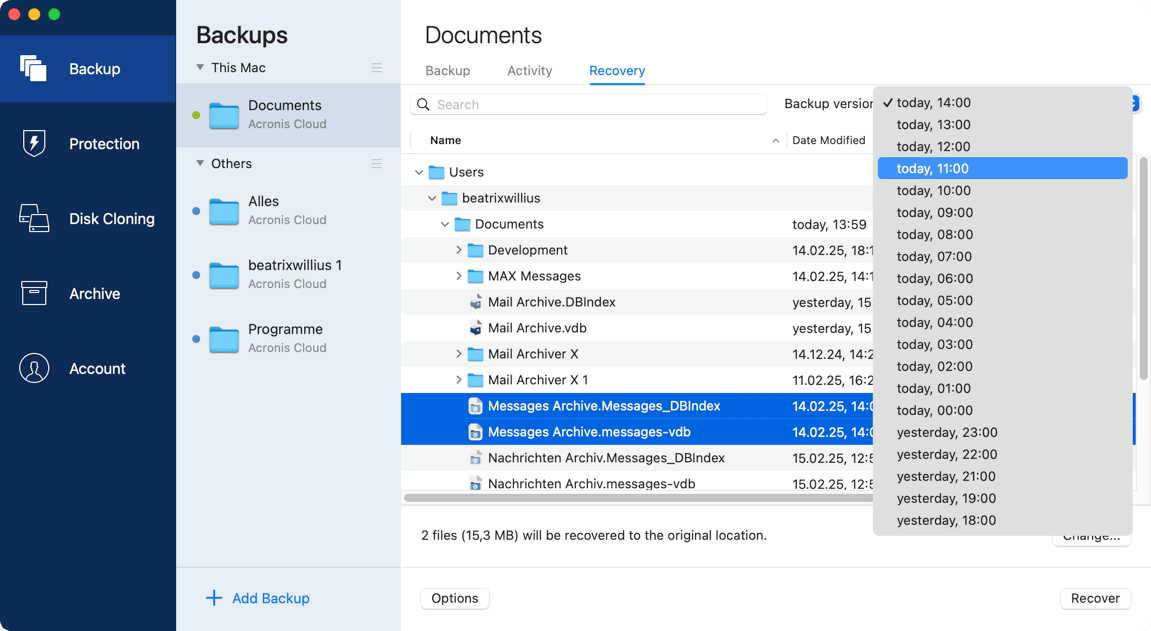The height and width of the screenshot is (631, 1151).
Task: Choose backup version today, 14:00
Action: [1003, 103]
